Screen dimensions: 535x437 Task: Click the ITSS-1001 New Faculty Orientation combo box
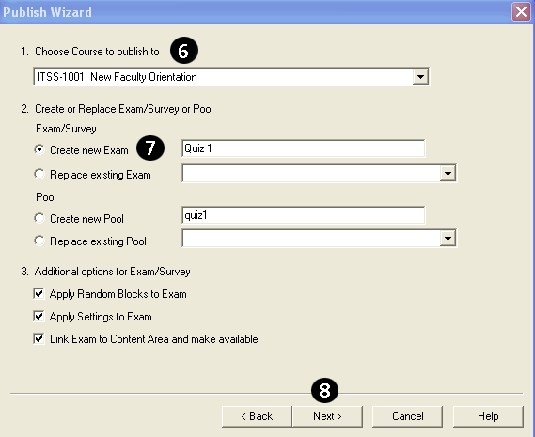[231, 77]
